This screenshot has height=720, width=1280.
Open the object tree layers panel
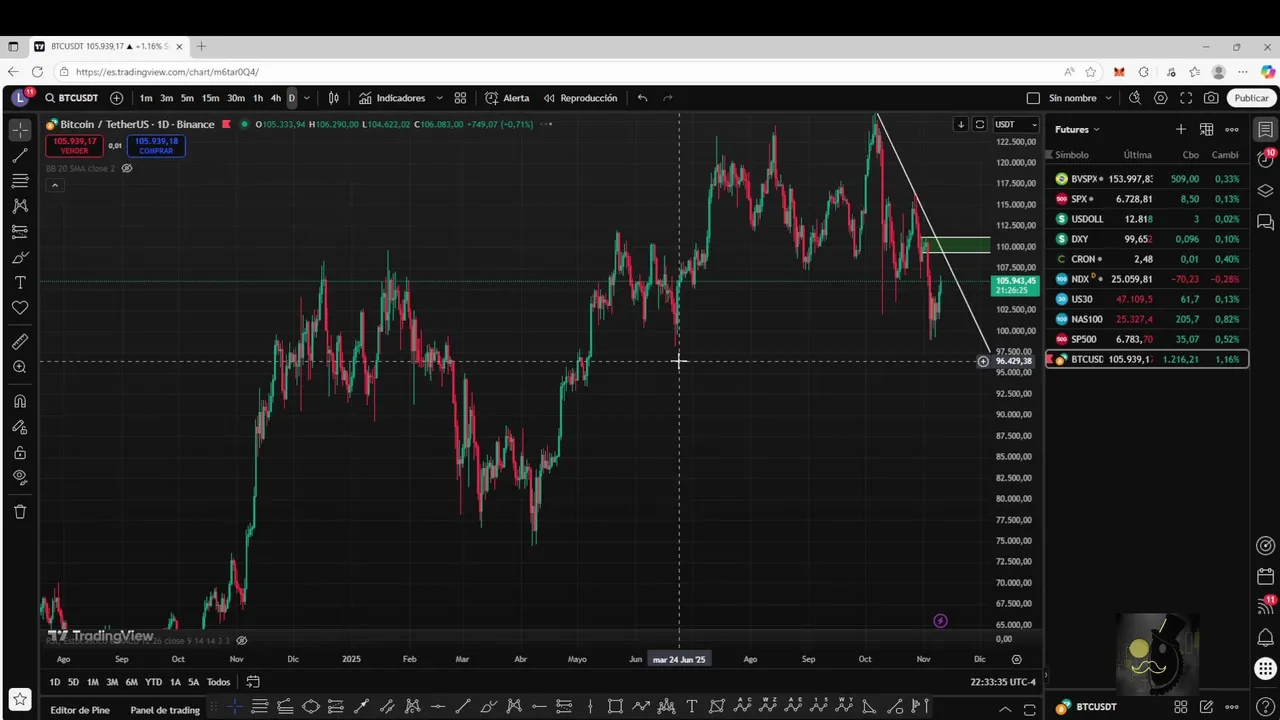[x=1265, y=191]
